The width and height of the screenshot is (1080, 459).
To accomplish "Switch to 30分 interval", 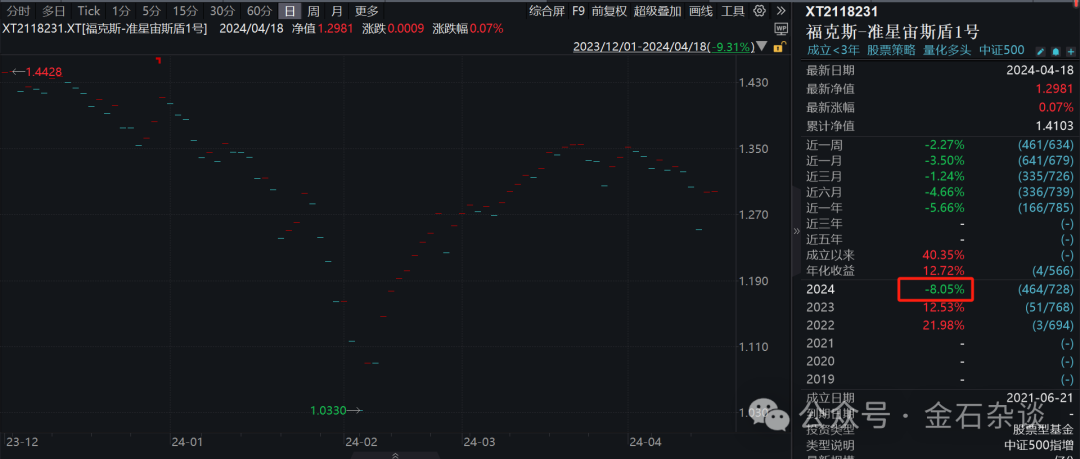I will [221, 11].
